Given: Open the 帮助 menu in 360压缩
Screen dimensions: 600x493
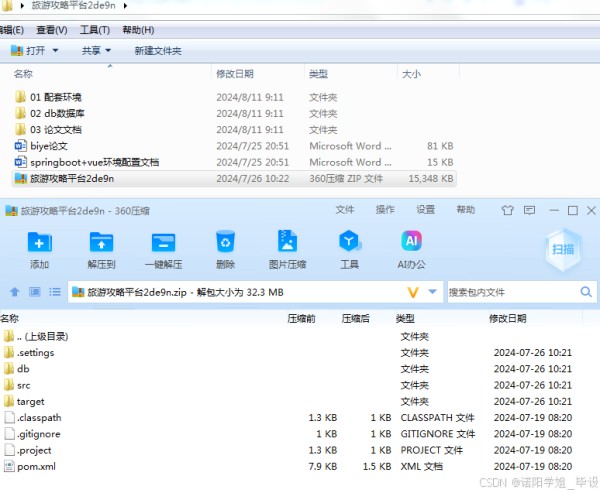Looking at the screenshot, I should coord(466,210).
